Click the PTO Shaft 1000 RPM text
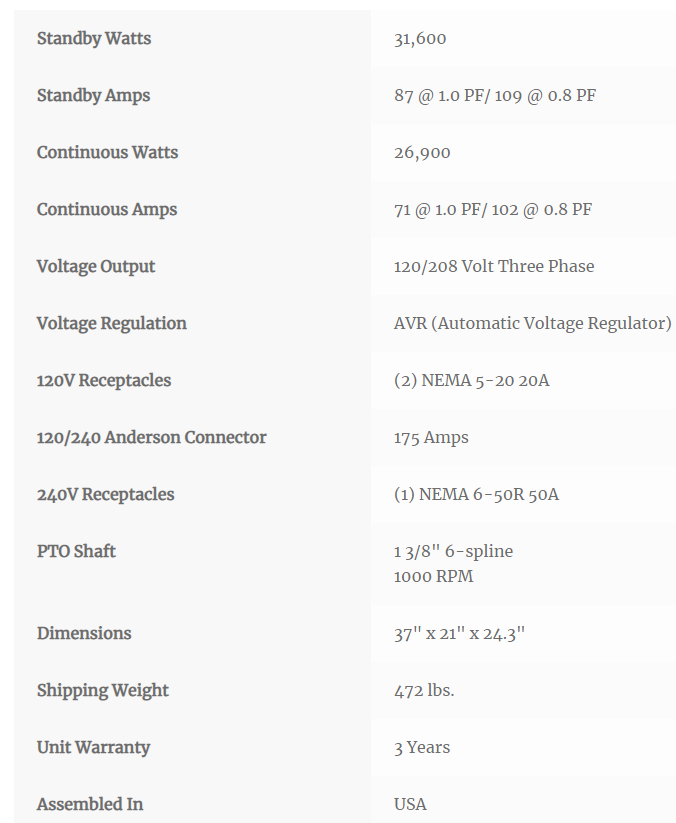 tap(434, 576)
